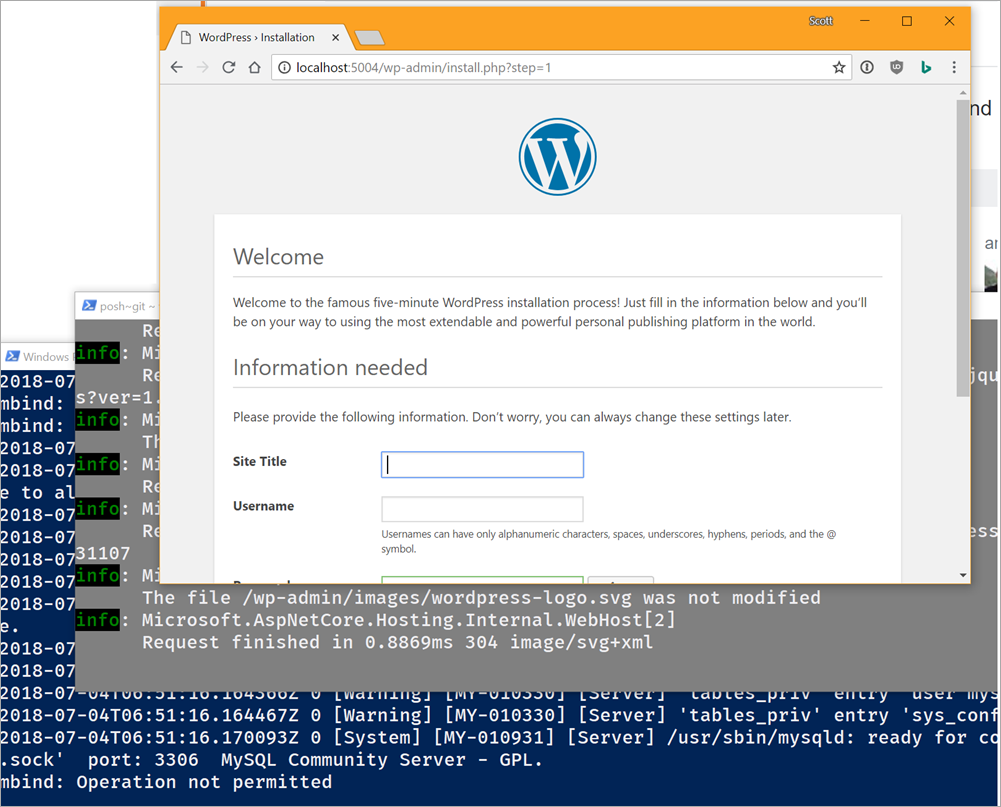
Task: Go back in the Chrome browser
Action: coord(177,67)
